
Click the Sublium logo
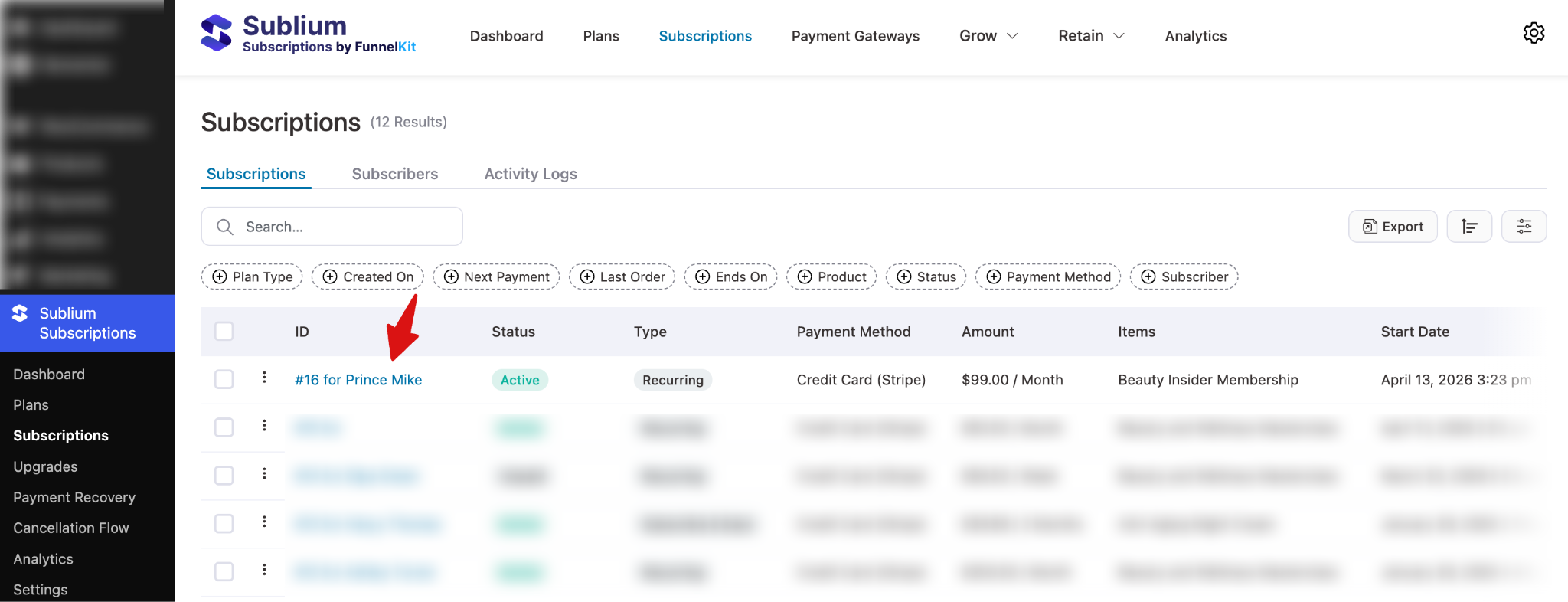[308, 34]
